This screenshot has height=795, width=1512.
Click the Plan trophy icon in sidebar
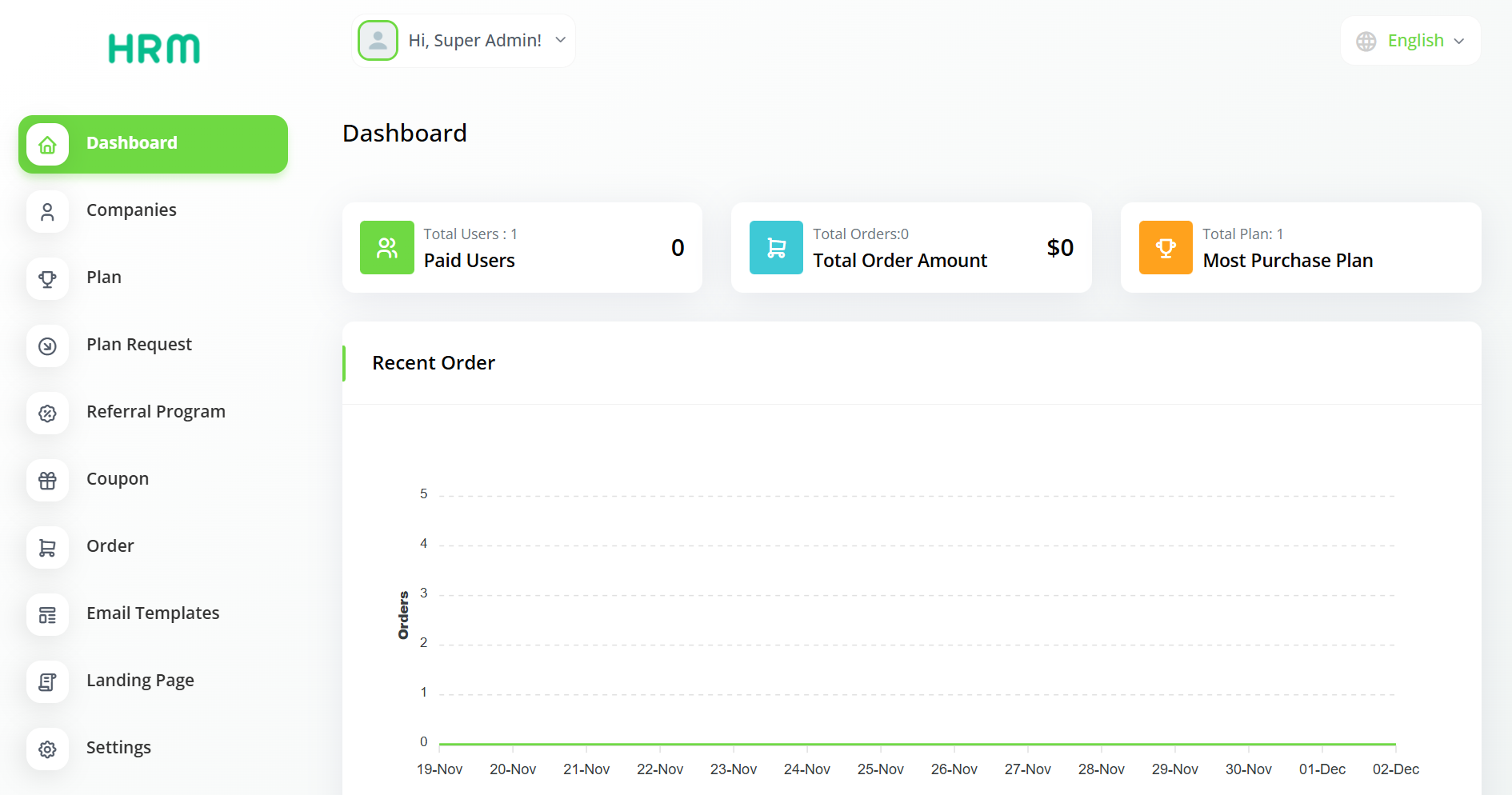47,279
